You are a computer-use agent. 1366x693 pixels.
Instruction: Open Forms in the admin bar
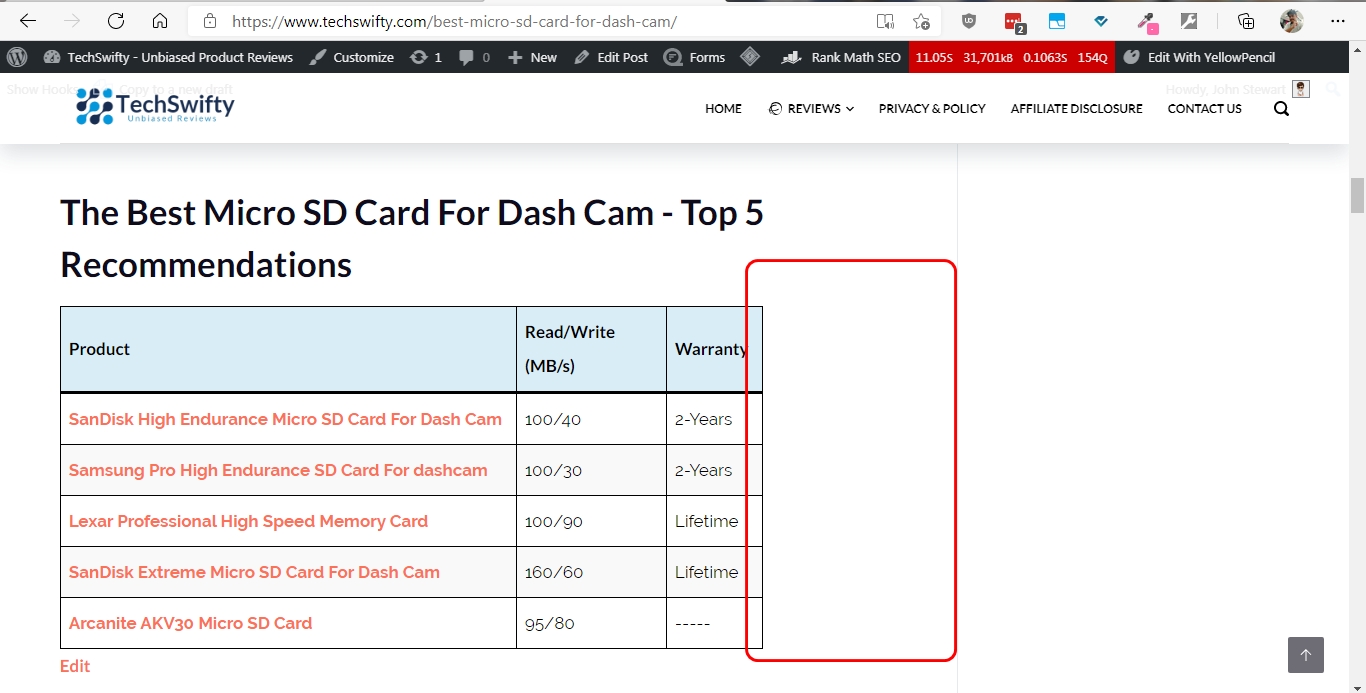(695, 57)
